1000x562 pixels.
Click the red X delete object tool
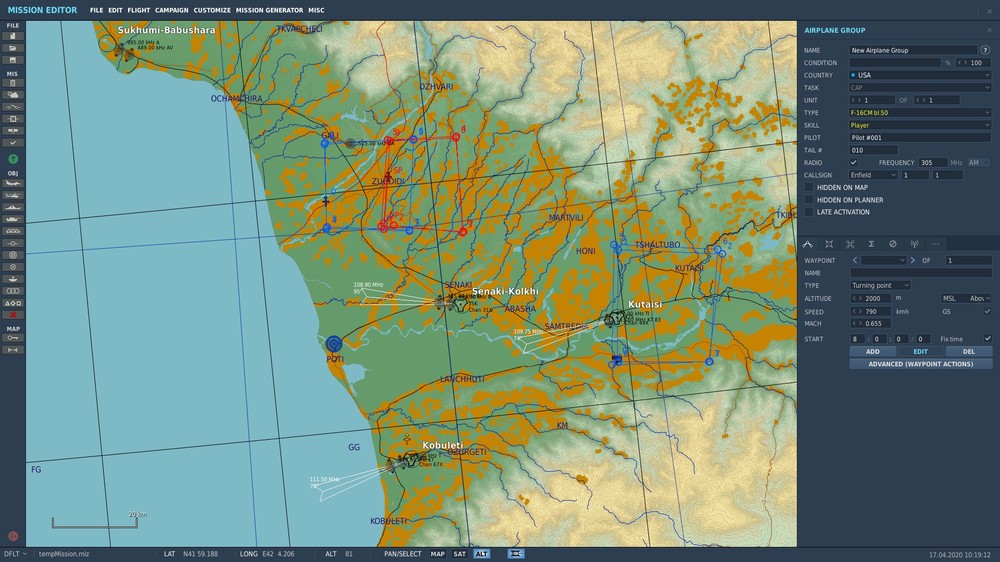point(13,315)
